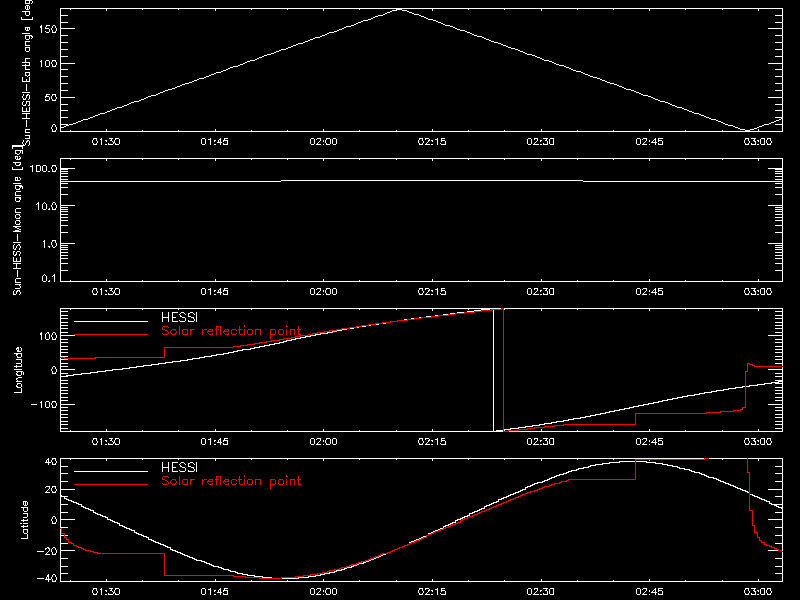Click the '-100' tick on Longitude axis
This screenshot has width=800, height=600.
point(44,404)
